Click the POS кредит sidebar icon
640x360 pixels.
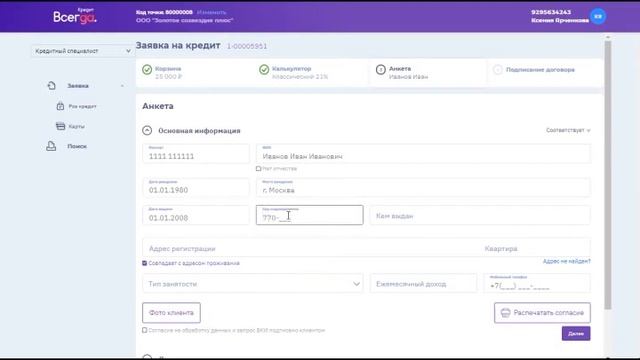(x=60, y=106)
